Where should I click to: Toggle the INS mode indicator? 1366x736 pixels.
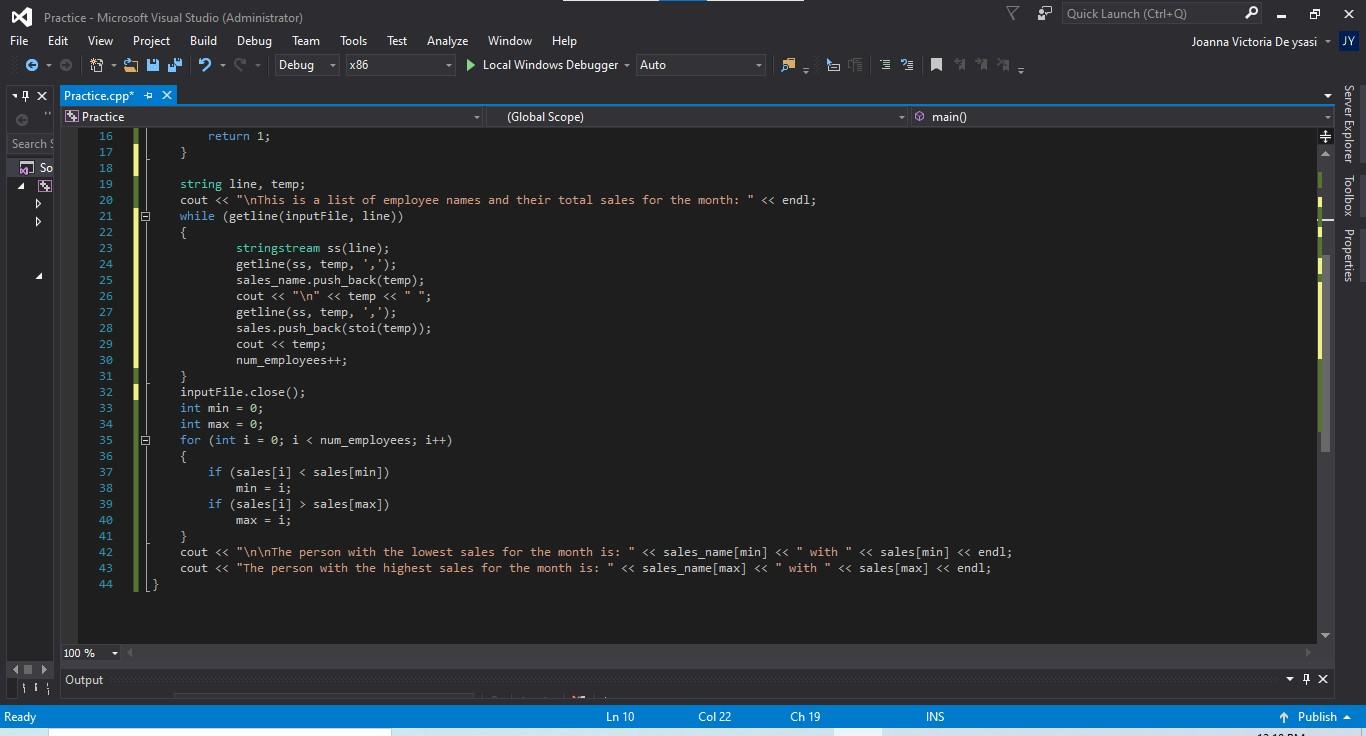tap(934, 716)
